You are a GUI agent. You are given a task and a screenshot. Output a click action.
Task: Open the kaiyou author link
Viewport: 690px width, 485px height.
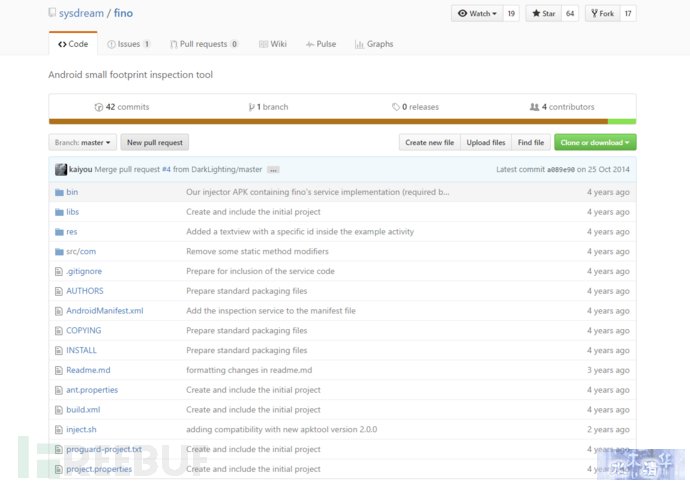pyautogui.click(x=81, y=169)
